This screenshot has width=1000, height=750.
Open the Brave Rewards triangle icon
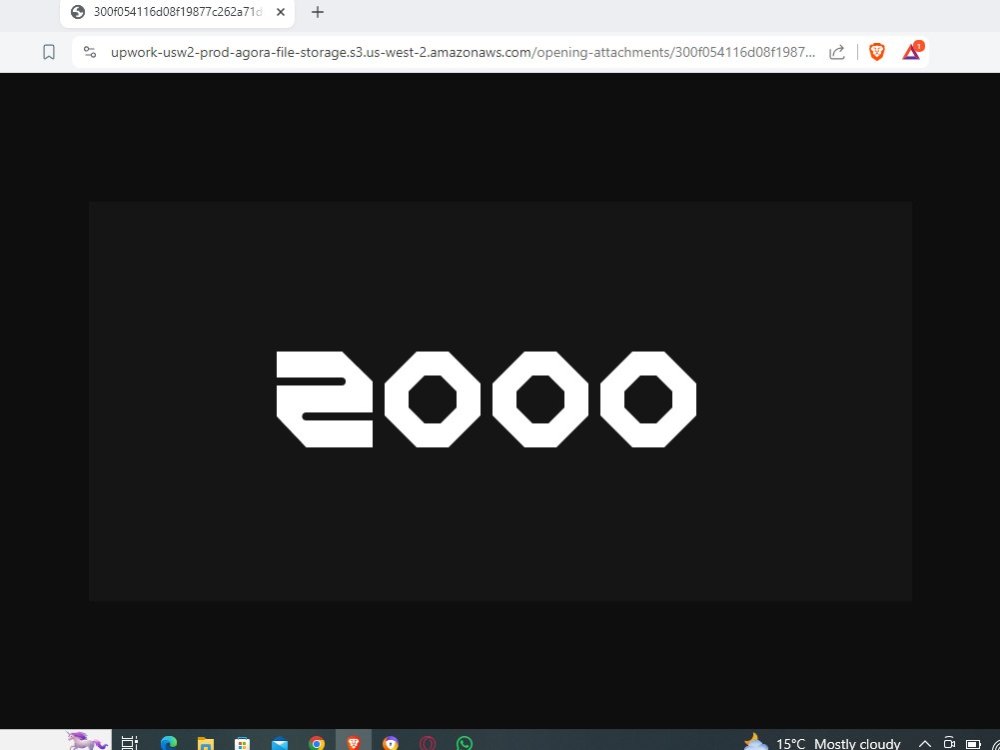pos(912,51)
